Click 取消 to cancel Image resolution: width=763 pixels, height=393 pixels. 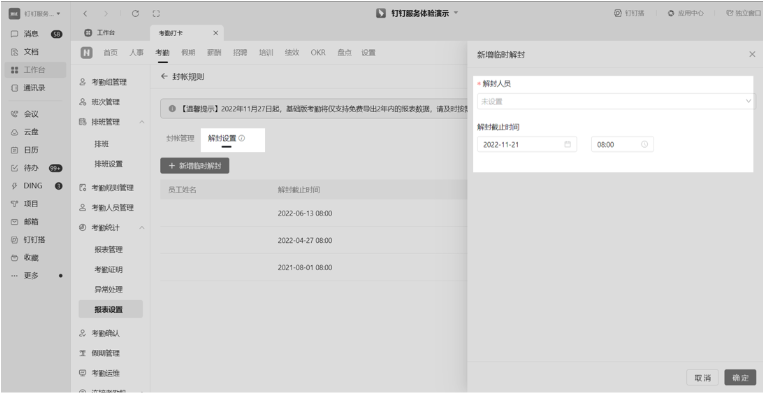coord(702,377)
